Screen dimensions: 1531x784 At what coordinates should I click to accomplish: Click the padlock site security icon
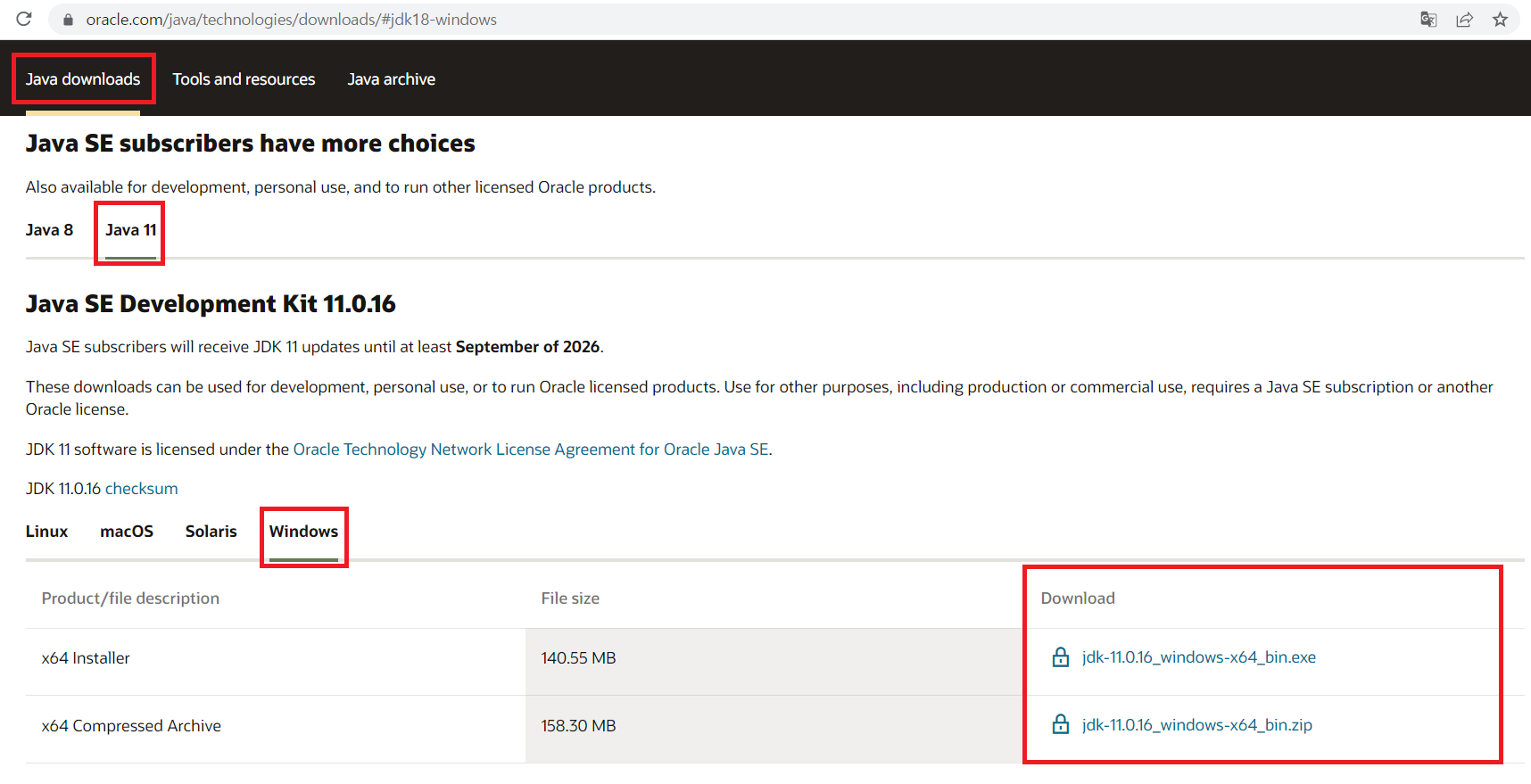[x=68, y=20]
